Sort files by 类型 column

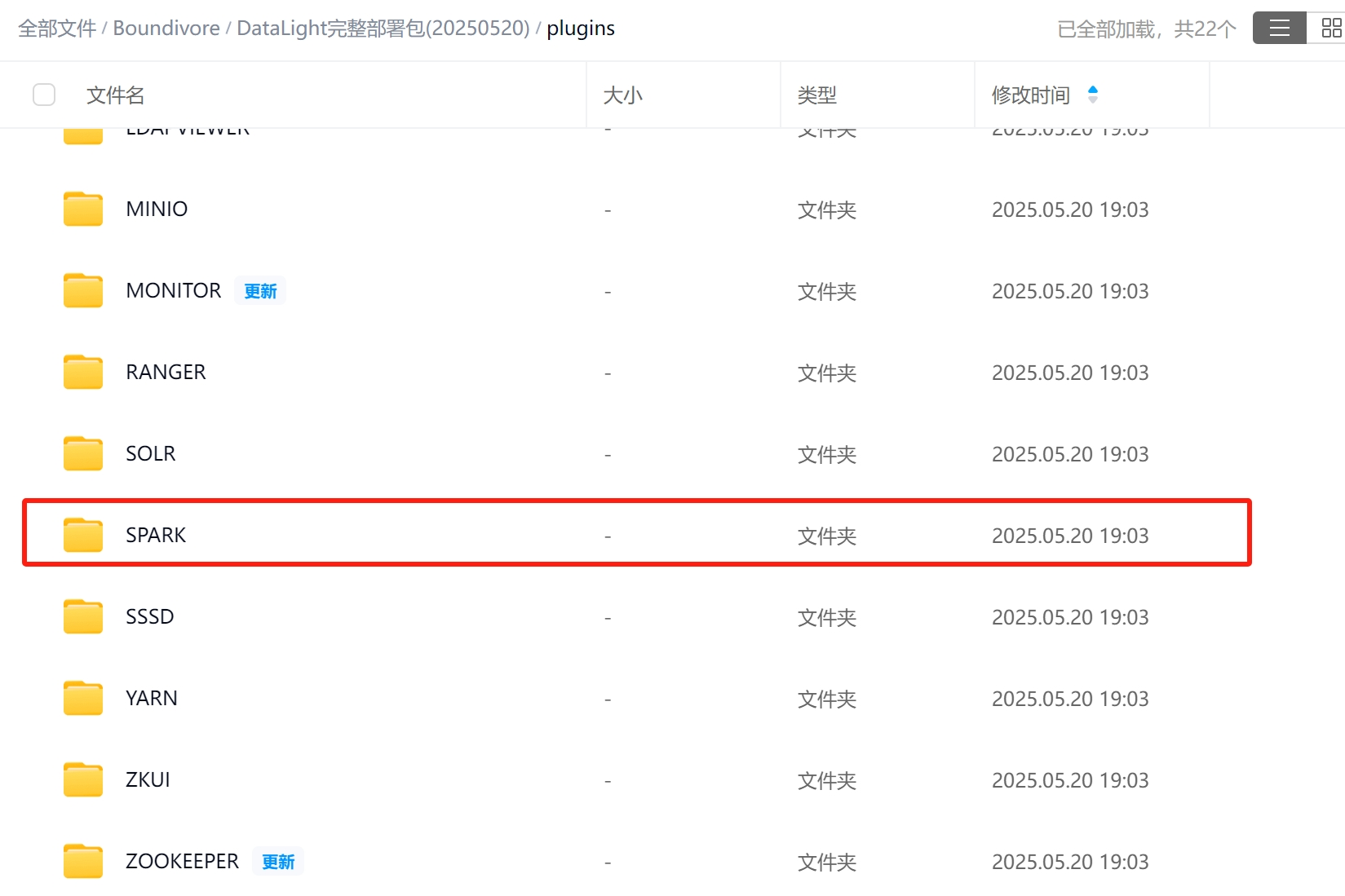817,95
